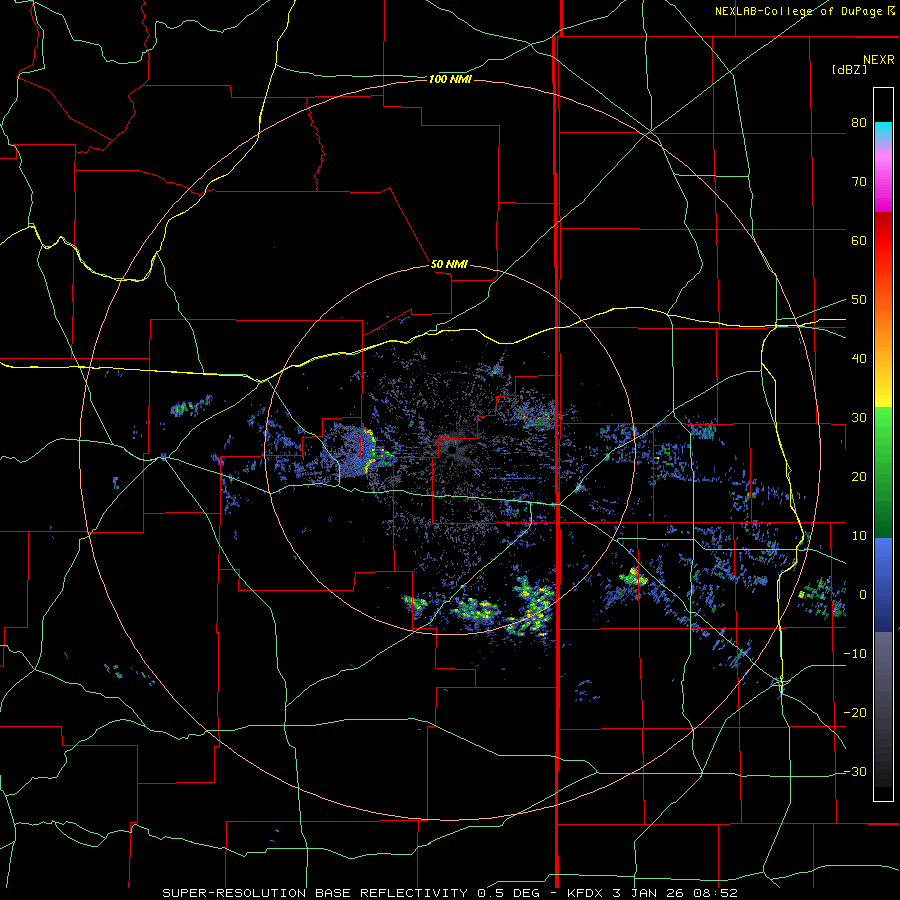Image resolution: width=900 pixels, height=900 pixels.
Task: Click the 50 NMI range ring label
Action: pyautogui.click(x=449, y=265)
